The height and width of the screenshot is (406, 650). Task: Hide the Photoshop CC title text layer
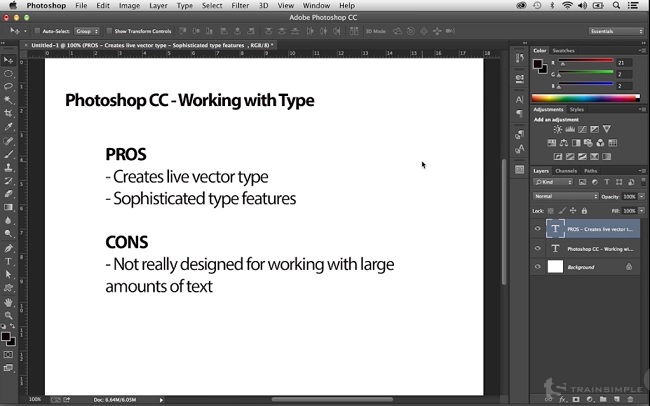click(x=537, y=248)
